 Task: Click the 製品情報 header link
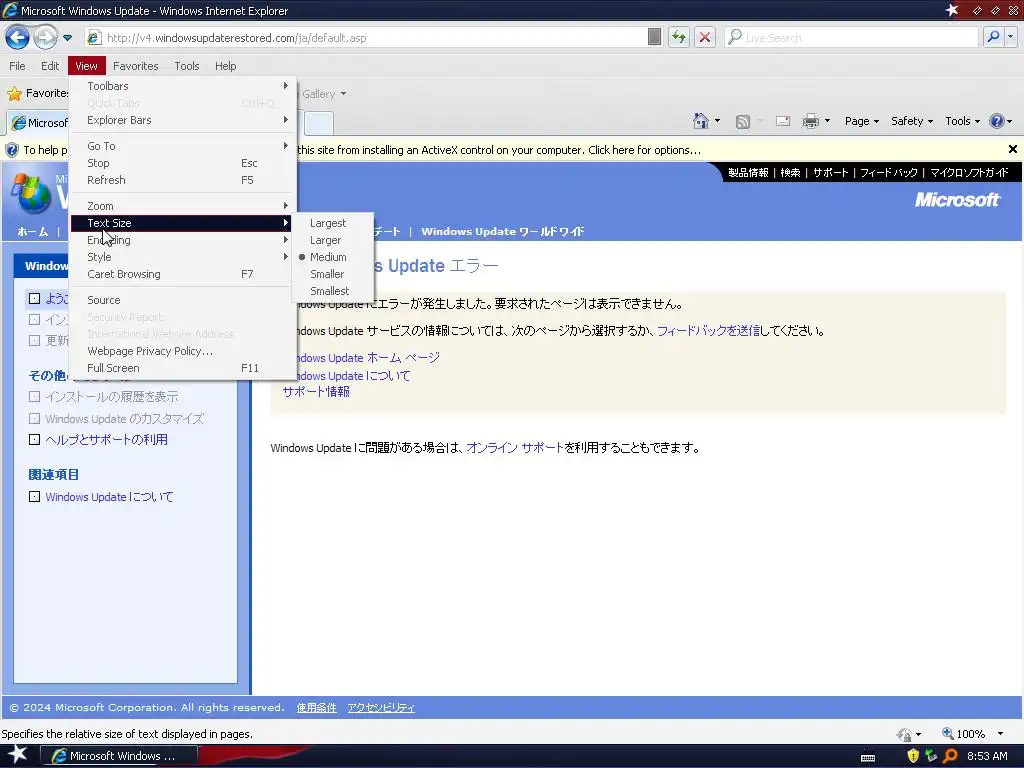point(748,172)
